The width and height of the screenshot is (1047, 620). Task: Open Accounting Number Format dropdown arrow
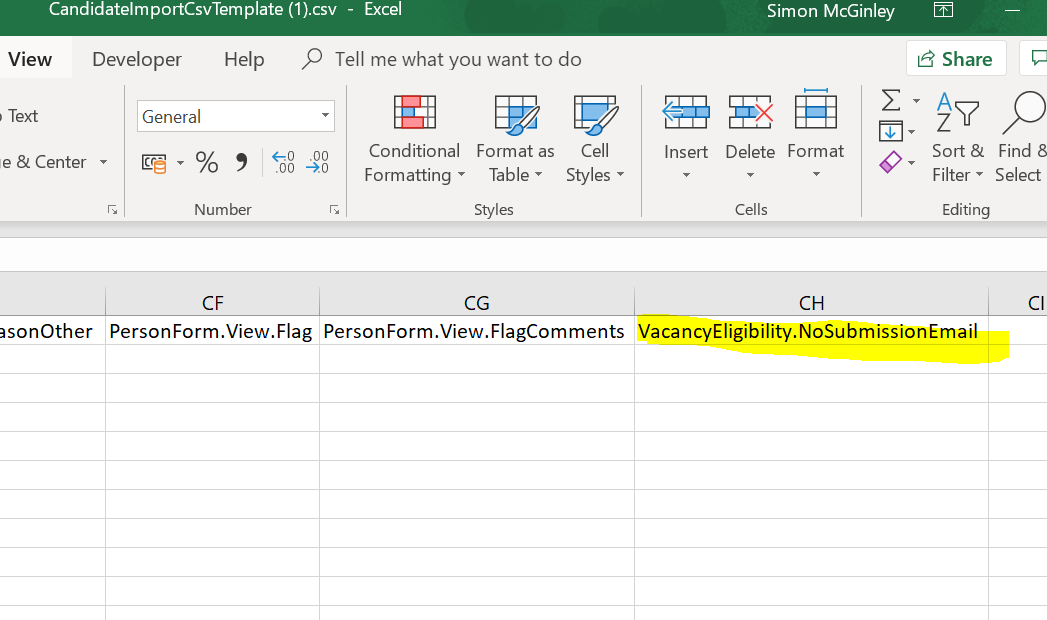180,163
